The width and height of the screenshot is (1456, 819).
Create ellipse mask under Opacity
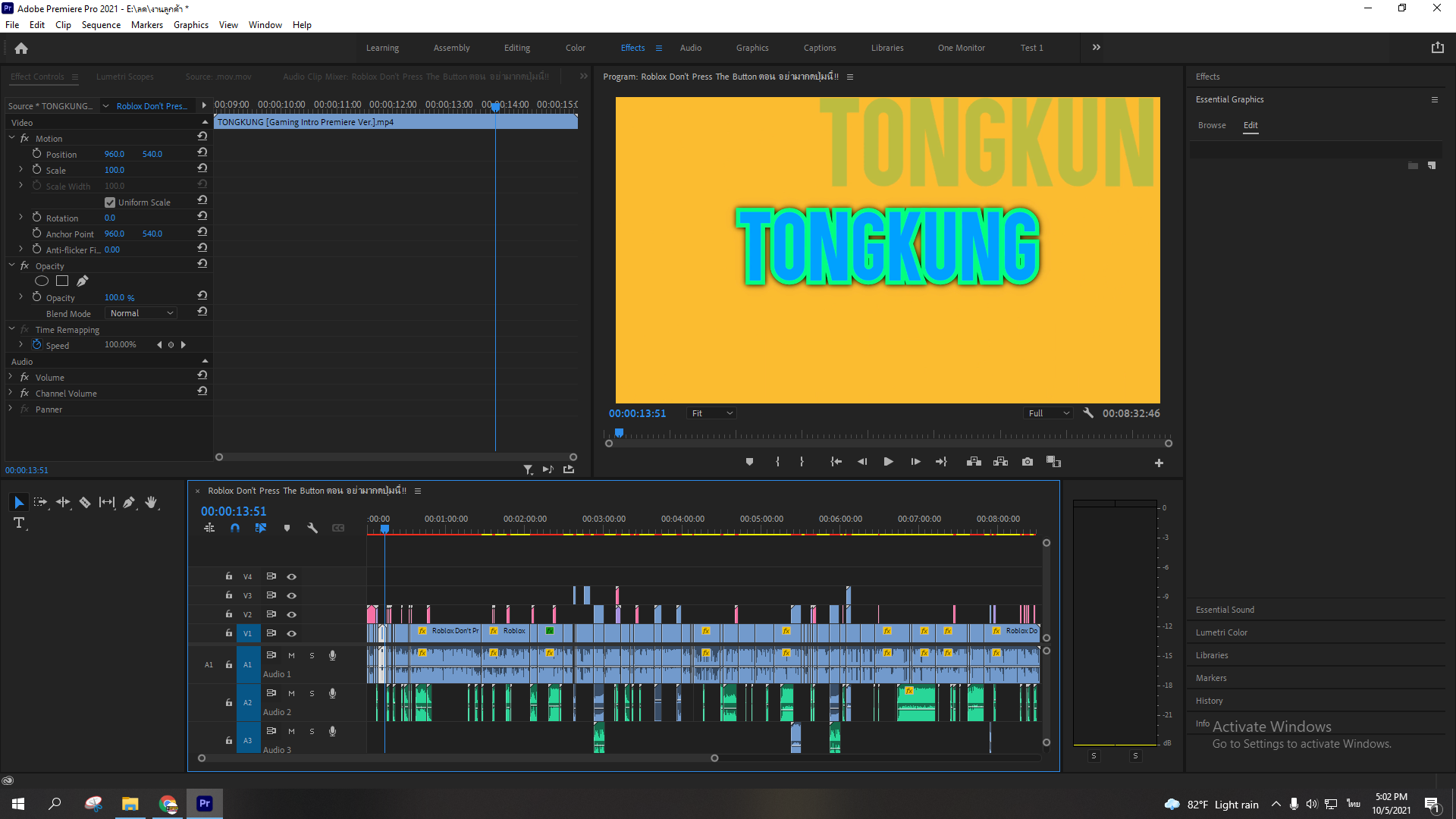coord(42,281)
